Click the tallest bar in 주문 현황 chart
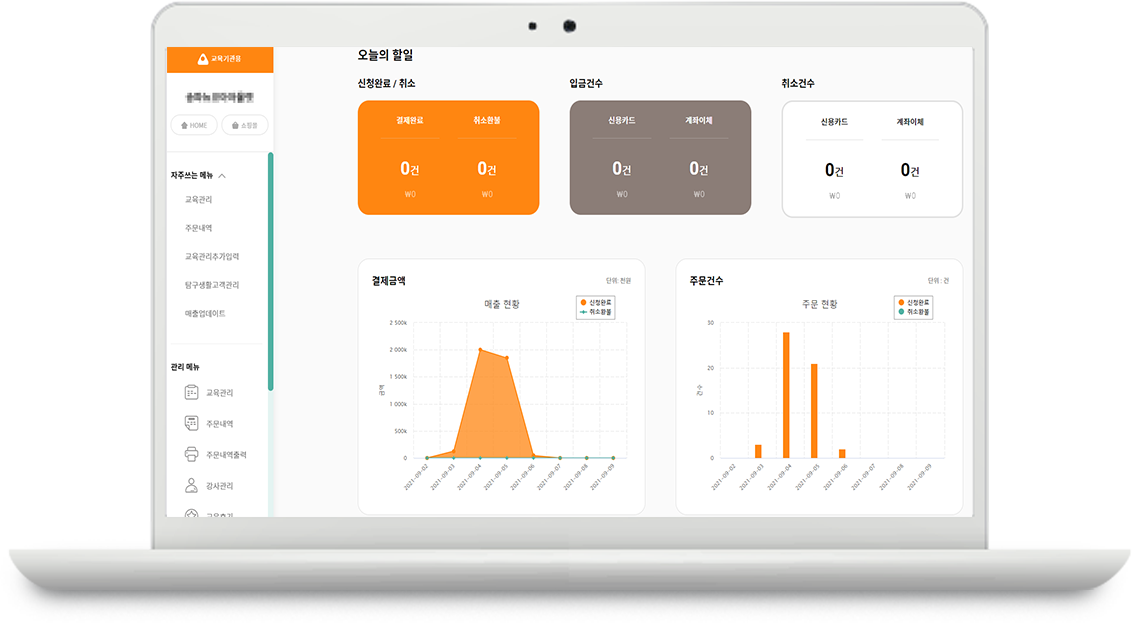The height and width of the screenshot is (623, 1132). (786, 394)
